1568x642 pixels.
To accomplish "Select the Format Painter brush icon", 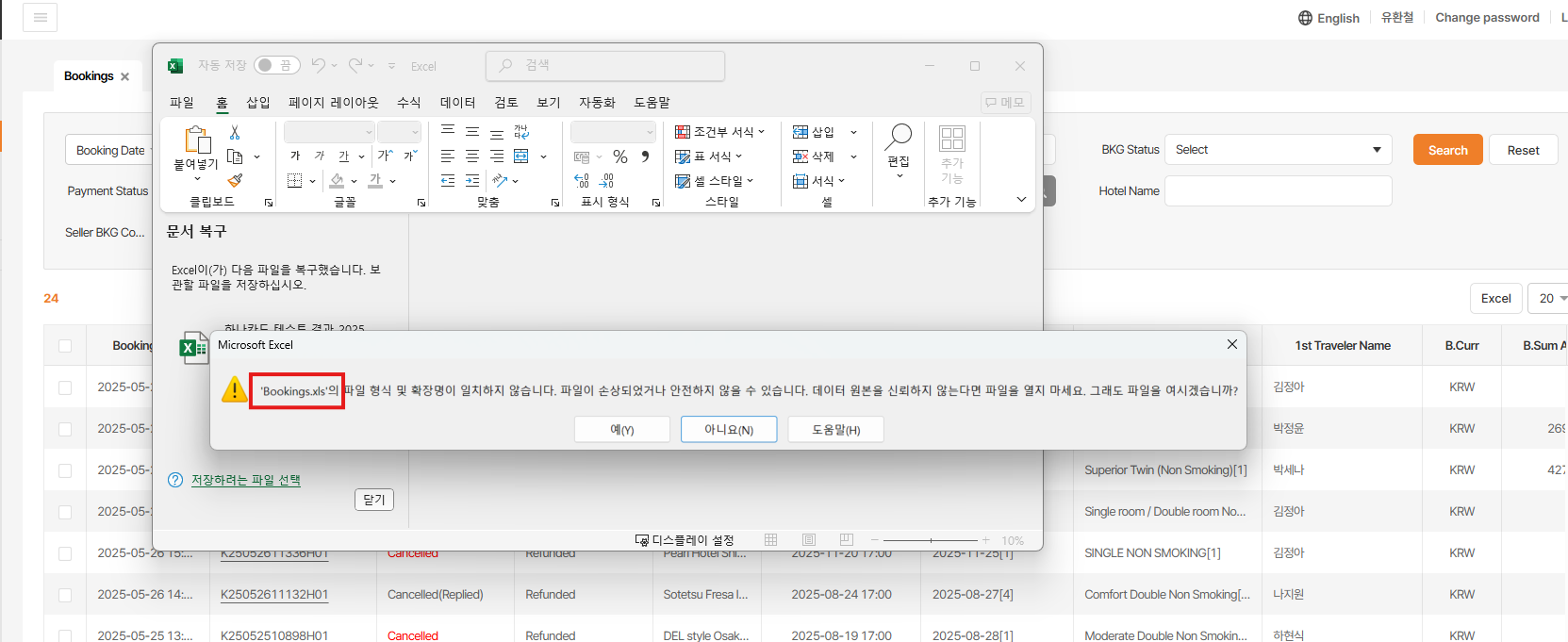I will point(235,180).
